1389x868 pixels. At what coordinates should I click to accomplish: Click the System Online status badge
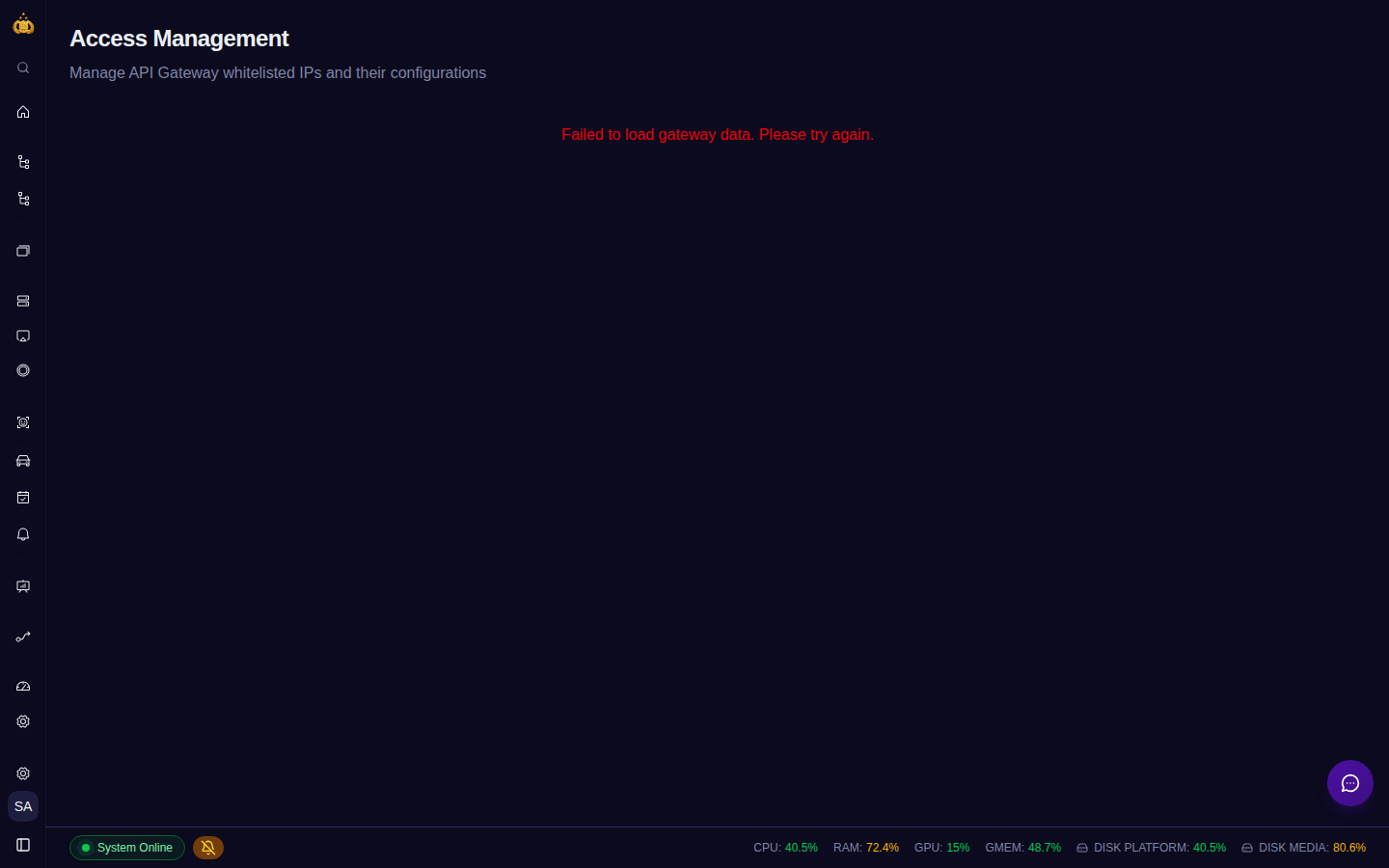point(127,848)
